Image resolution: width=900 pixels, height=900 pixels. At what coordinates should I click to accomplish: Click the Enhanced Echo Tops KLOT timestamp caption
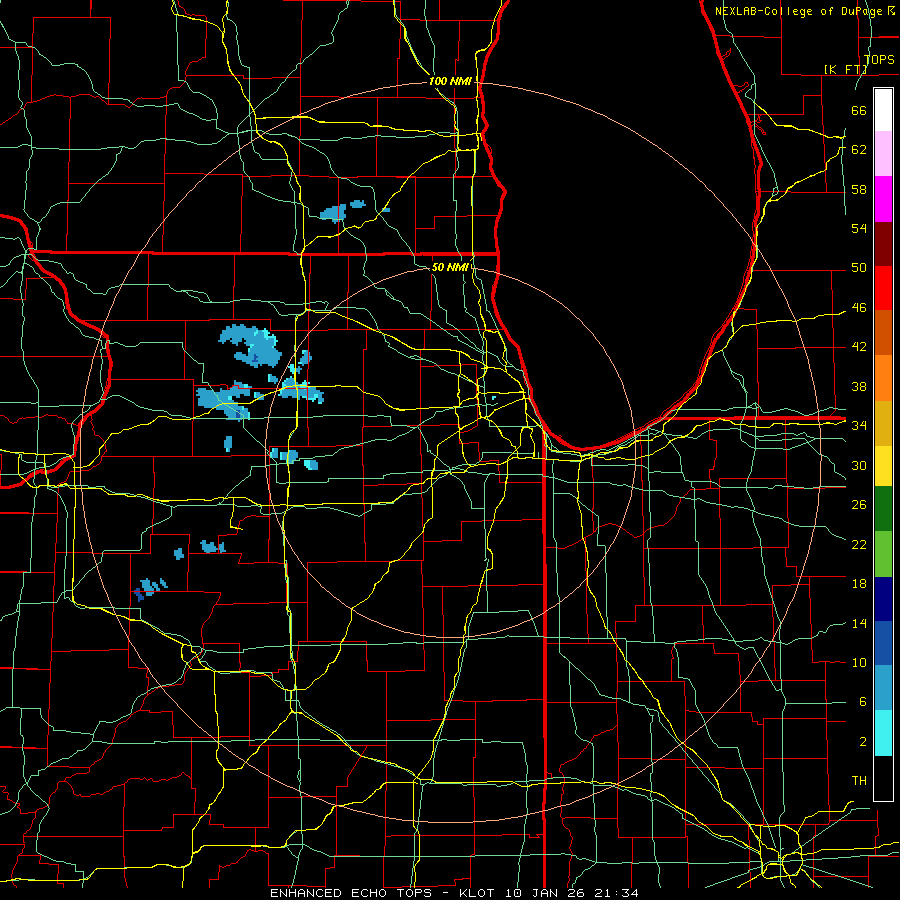pos(454,893)
